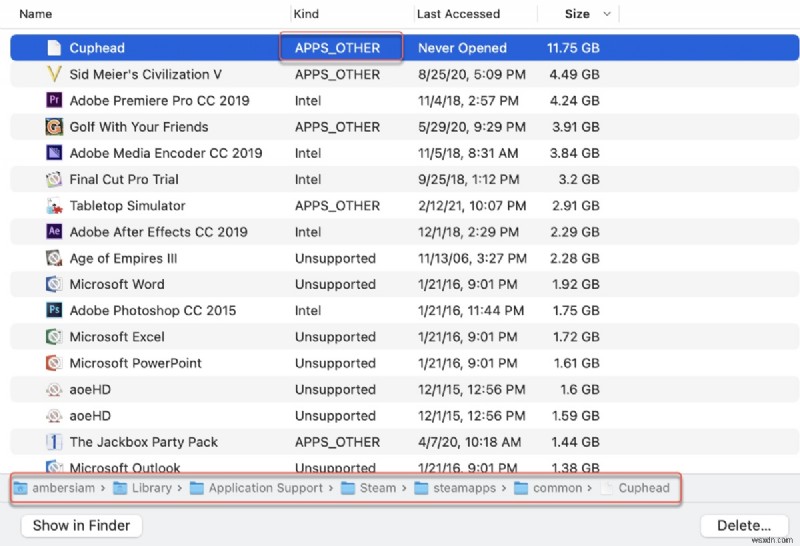Screen dimensions: 800x546
Task: Click common folder in path bar
Action: click(548, 488)
